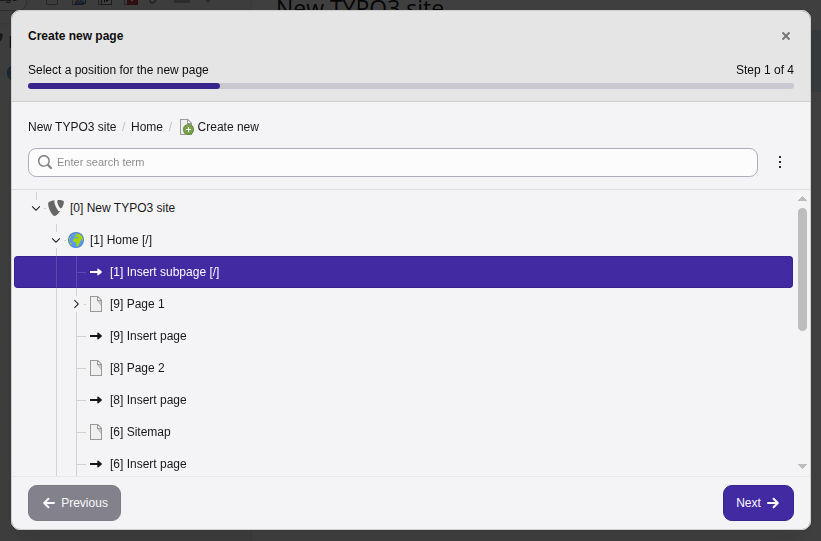The image size is (821, 541).
Task: Click the Home globe icon
Action: (x=76, y=240)
